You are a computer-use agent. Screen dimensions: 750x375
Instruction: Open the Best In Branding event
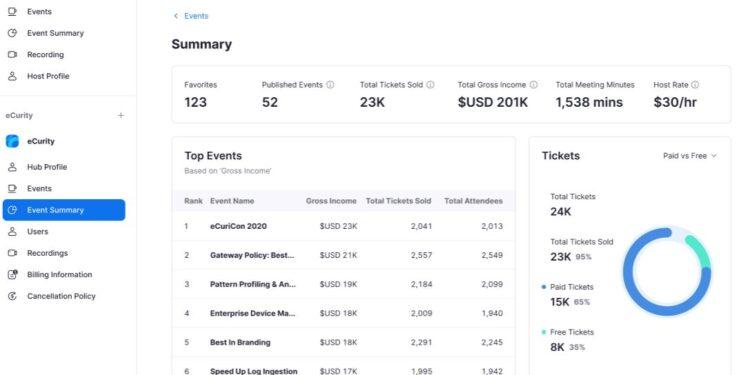coord(240,342)
